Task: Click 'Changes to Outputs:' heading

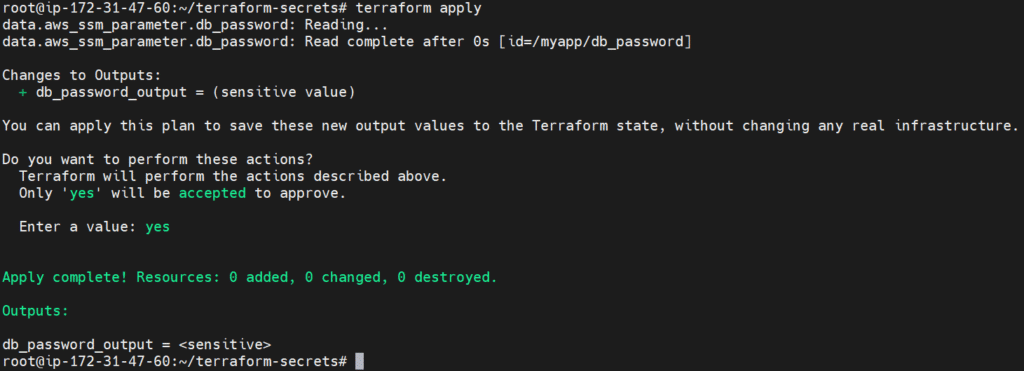Action: point(78,76)
